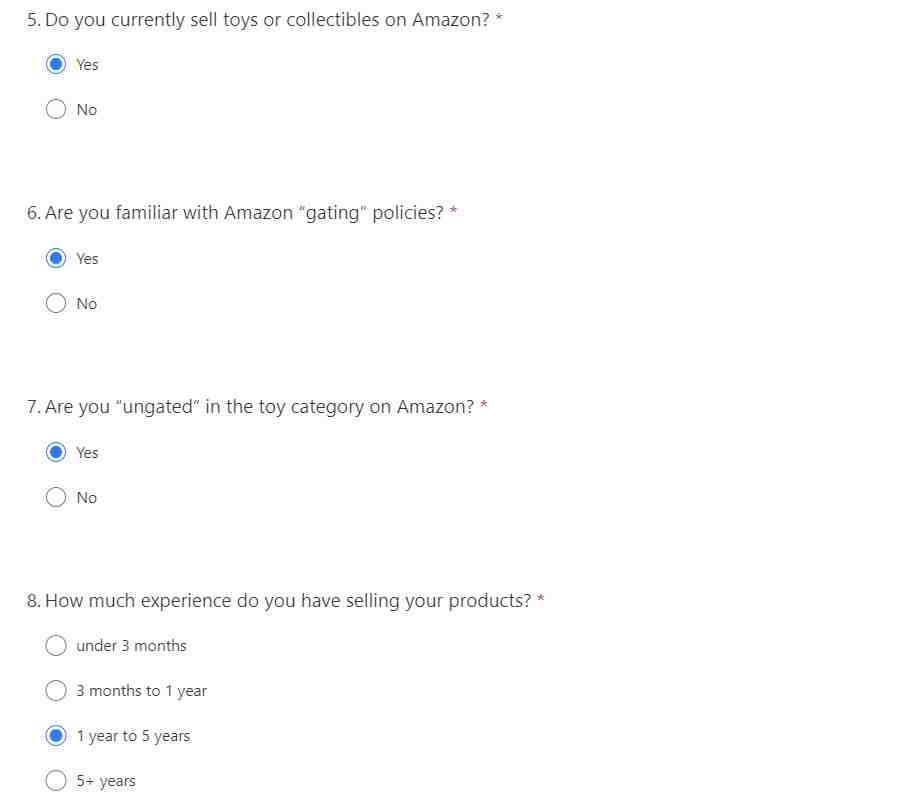Image resolution: width=905 pixels, height=801 pixels.
Task: Mark No radio for ungated toy category
Action: (56, 497)
